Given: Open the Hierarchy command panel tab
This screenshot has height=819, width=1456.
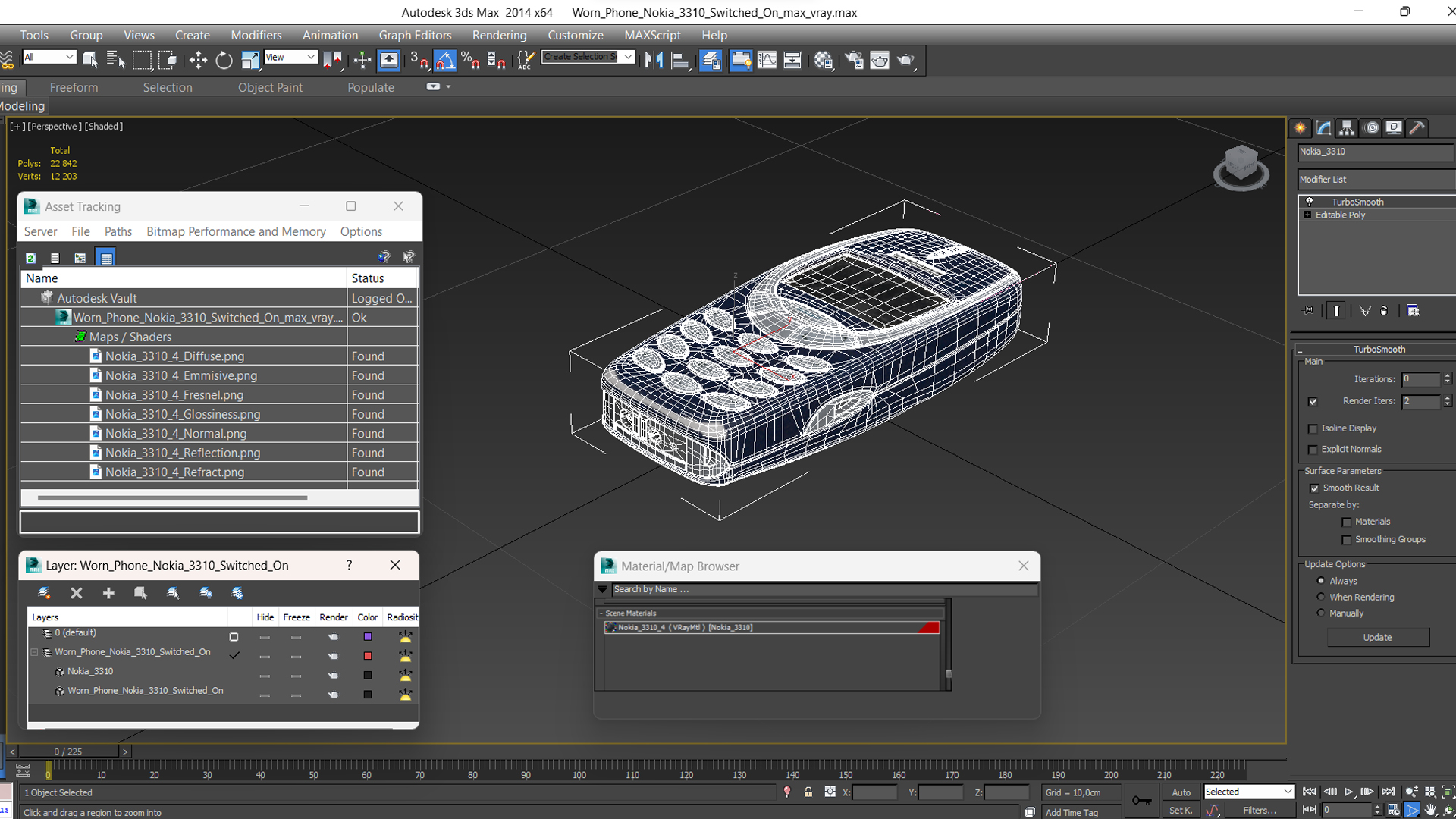Looking at the screenshot, I should 1347,127.
